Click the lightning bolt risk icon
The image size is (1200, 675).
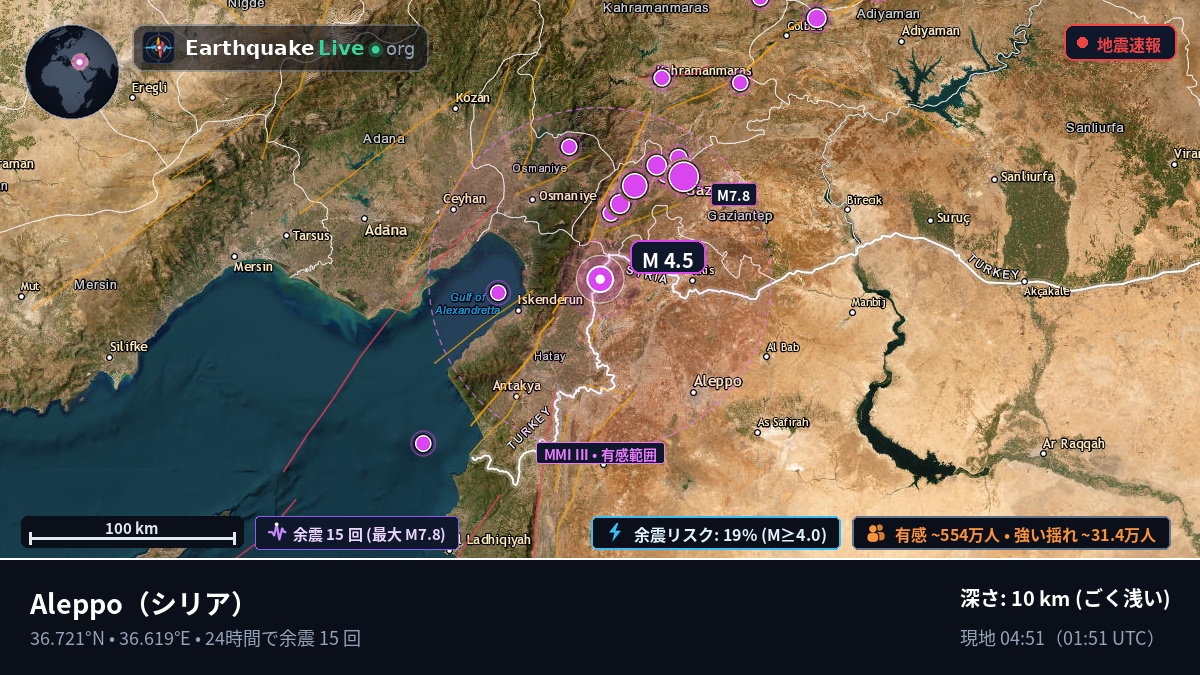pyautogui.click(x=615, y=533)
